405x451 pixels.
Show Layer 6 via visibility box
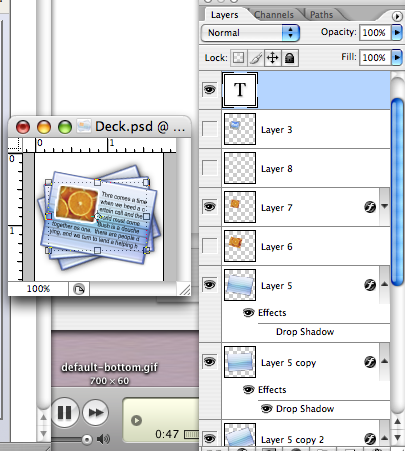click(210, 246)
